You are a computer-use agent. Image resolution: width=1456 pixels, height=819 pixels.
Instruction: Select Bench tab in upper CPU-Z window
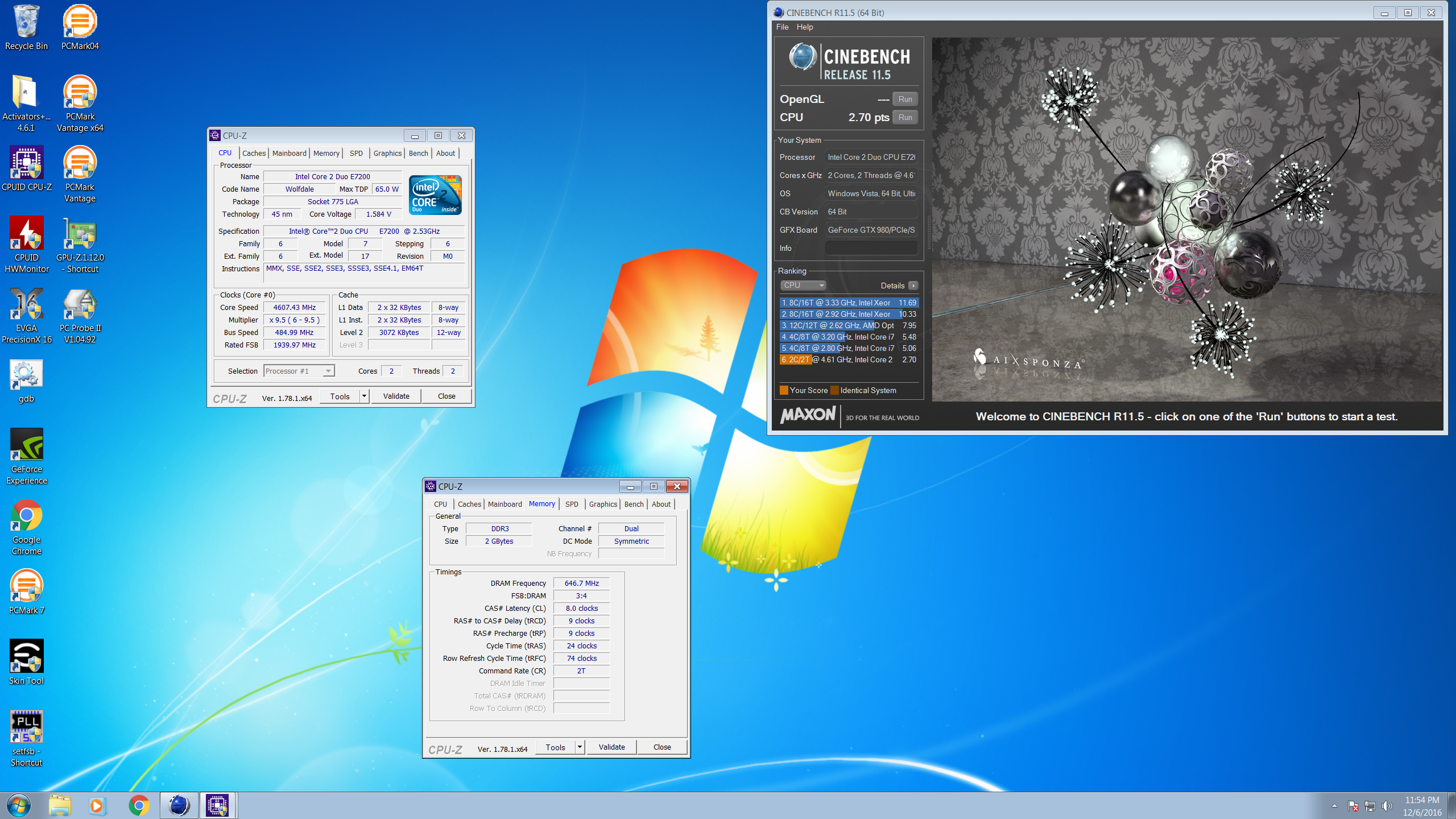(418, 153)
